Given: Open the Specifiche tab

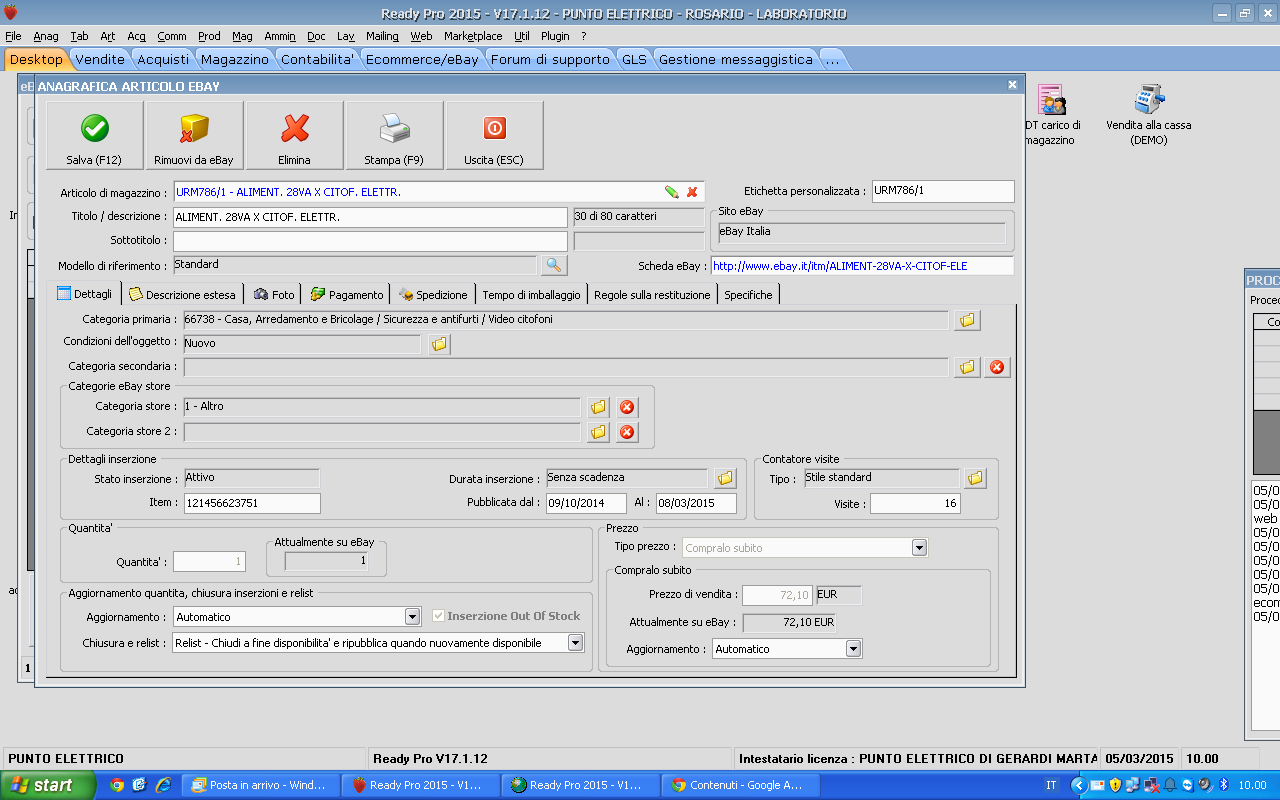Looking at the screenshot, I should [748, 294].
